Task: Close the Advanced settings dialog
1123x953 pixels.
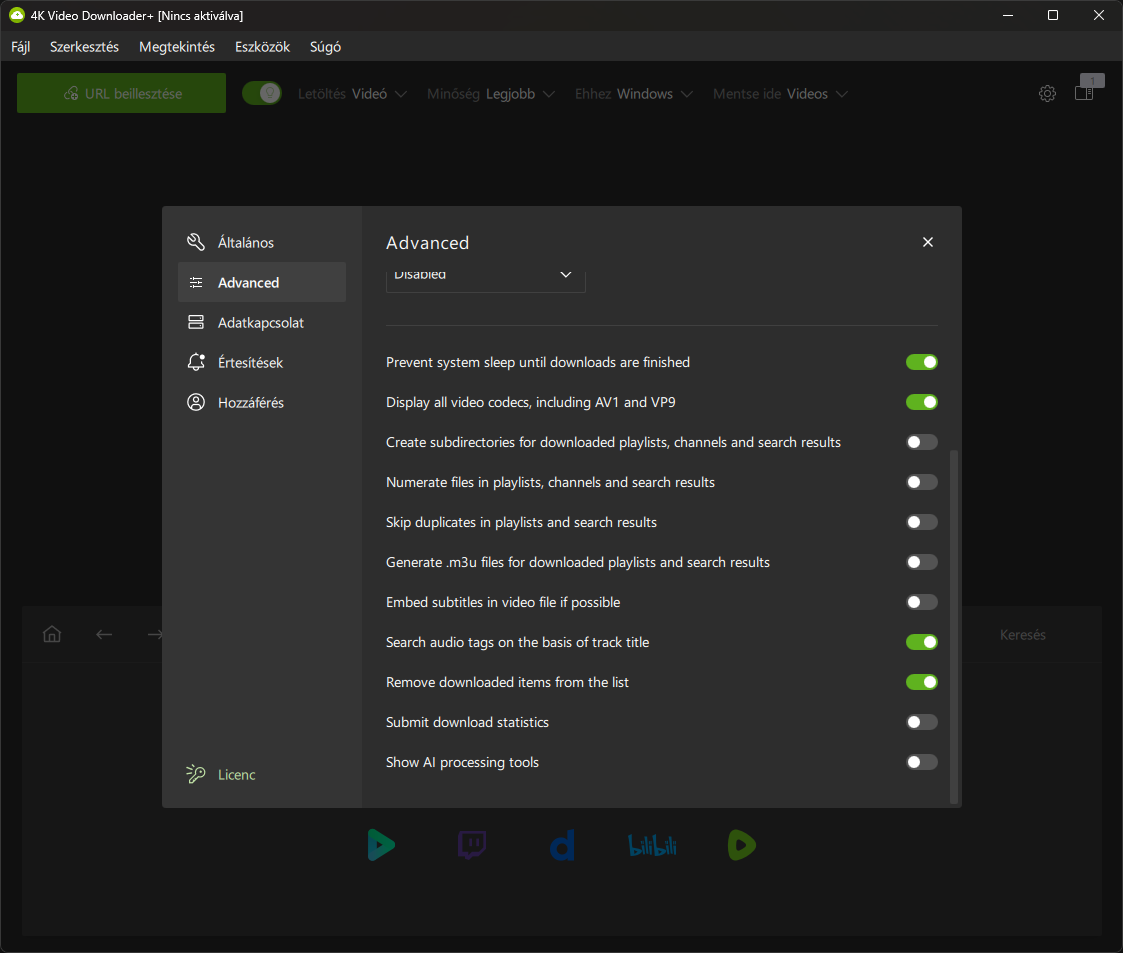Action: pos(927,242)
